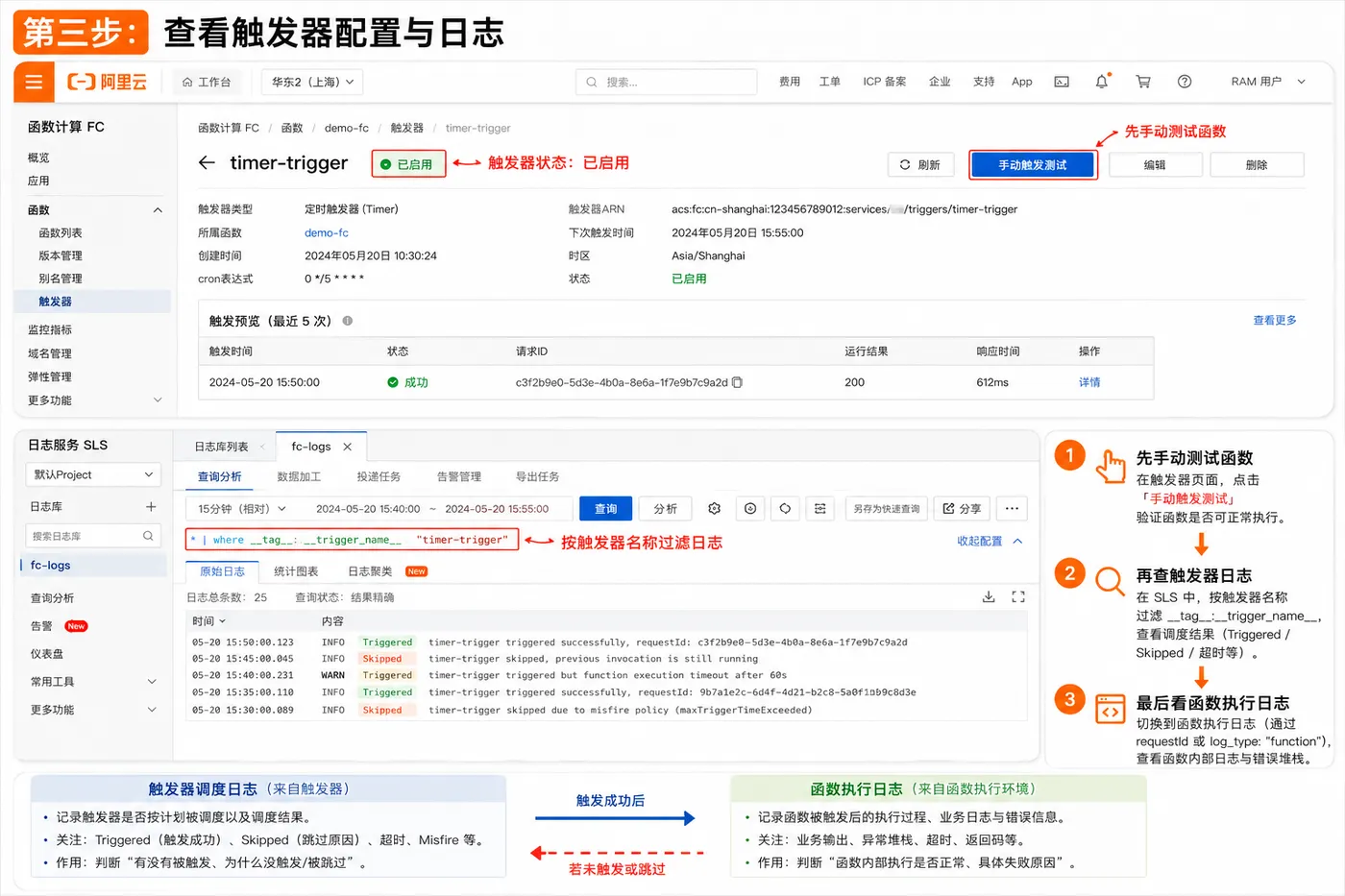Click the plus icon next to 日志库
Viewport: 1345px width, 896px height.
tap(151, 506)
